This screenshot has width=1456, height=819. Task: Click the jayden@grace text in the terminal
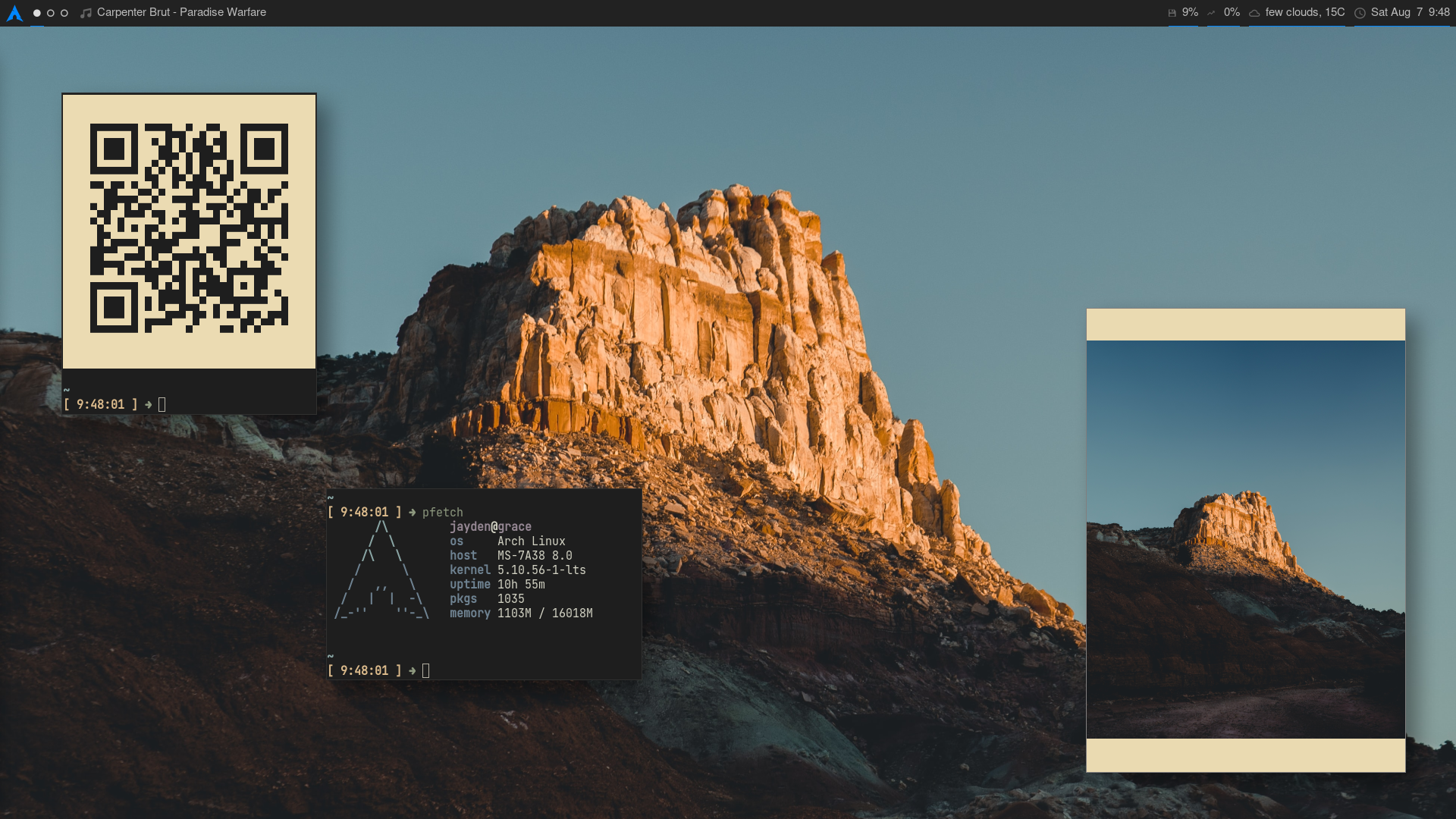(490, 526)
